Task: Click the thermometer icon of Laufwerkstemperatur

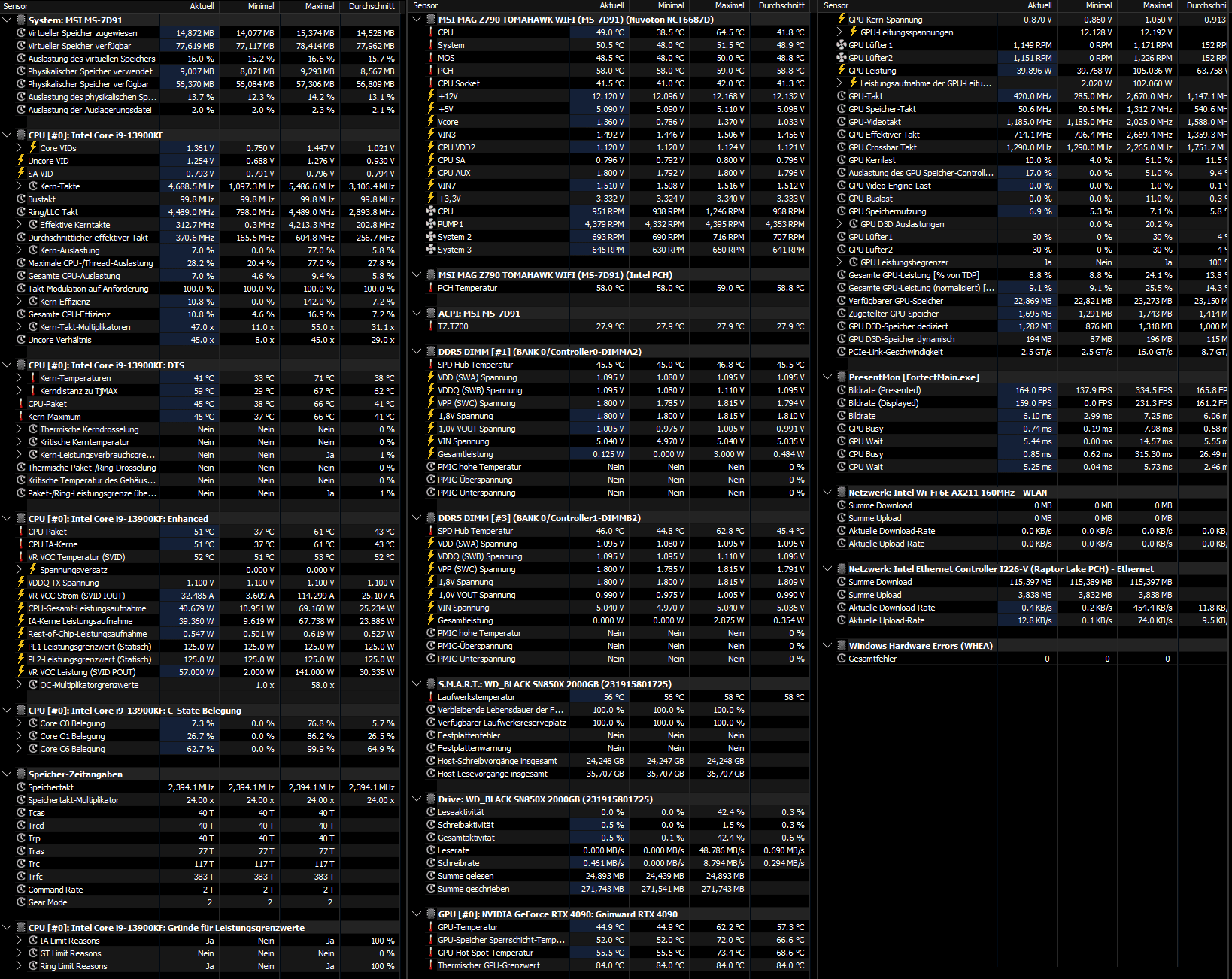Action: click(x=431, y=697)
